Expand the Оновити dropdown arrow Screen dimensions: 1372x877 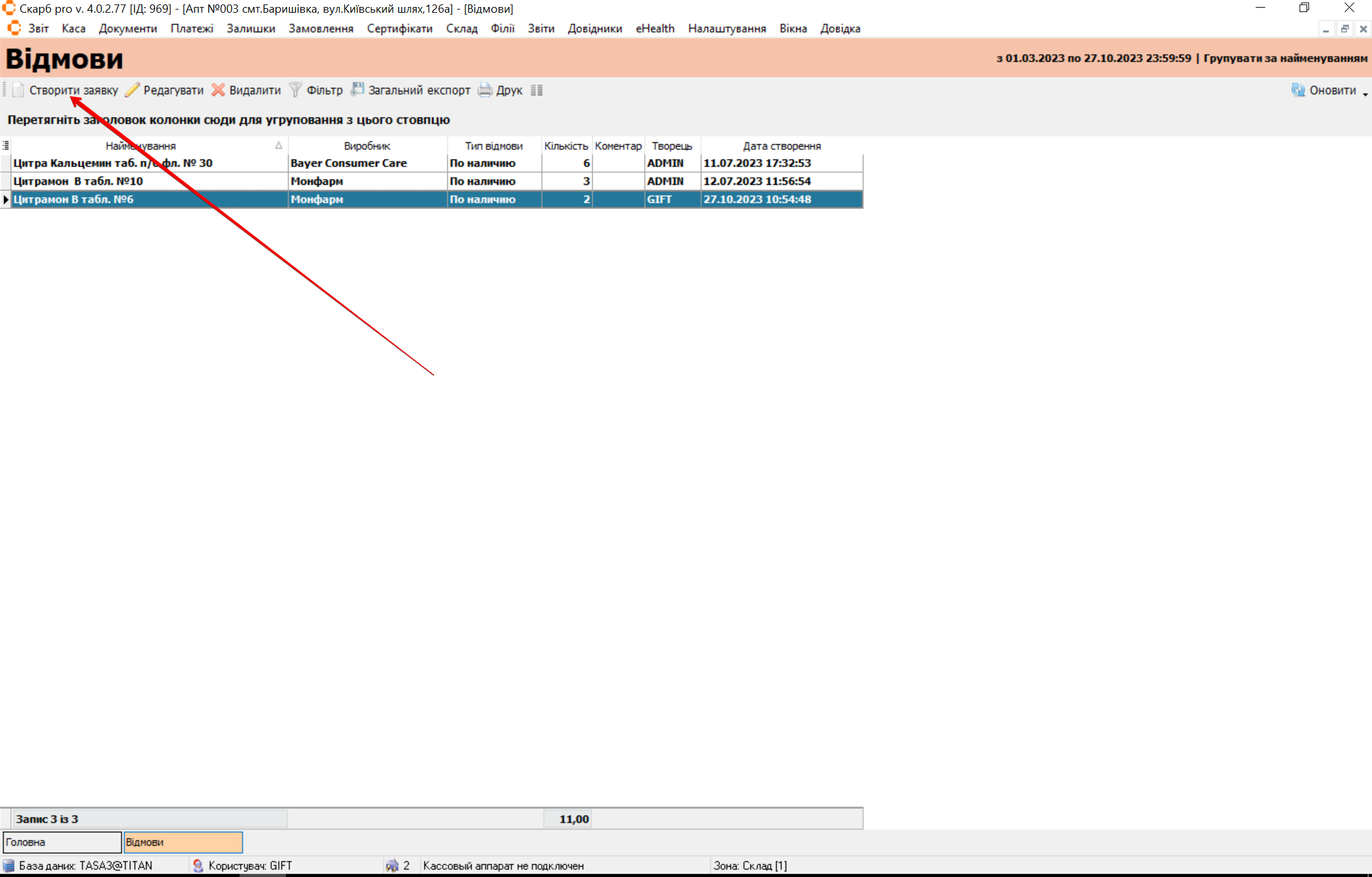[1365, 93]
